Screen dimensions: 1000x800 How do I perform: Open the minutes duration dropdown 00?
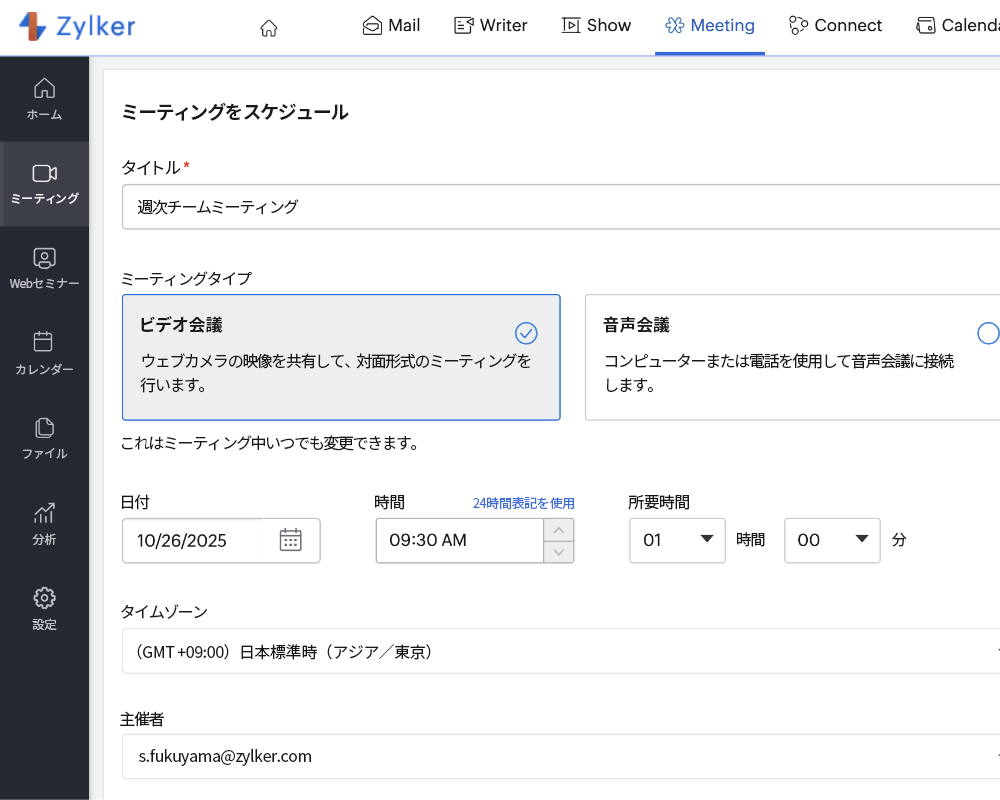coord(832,540)
